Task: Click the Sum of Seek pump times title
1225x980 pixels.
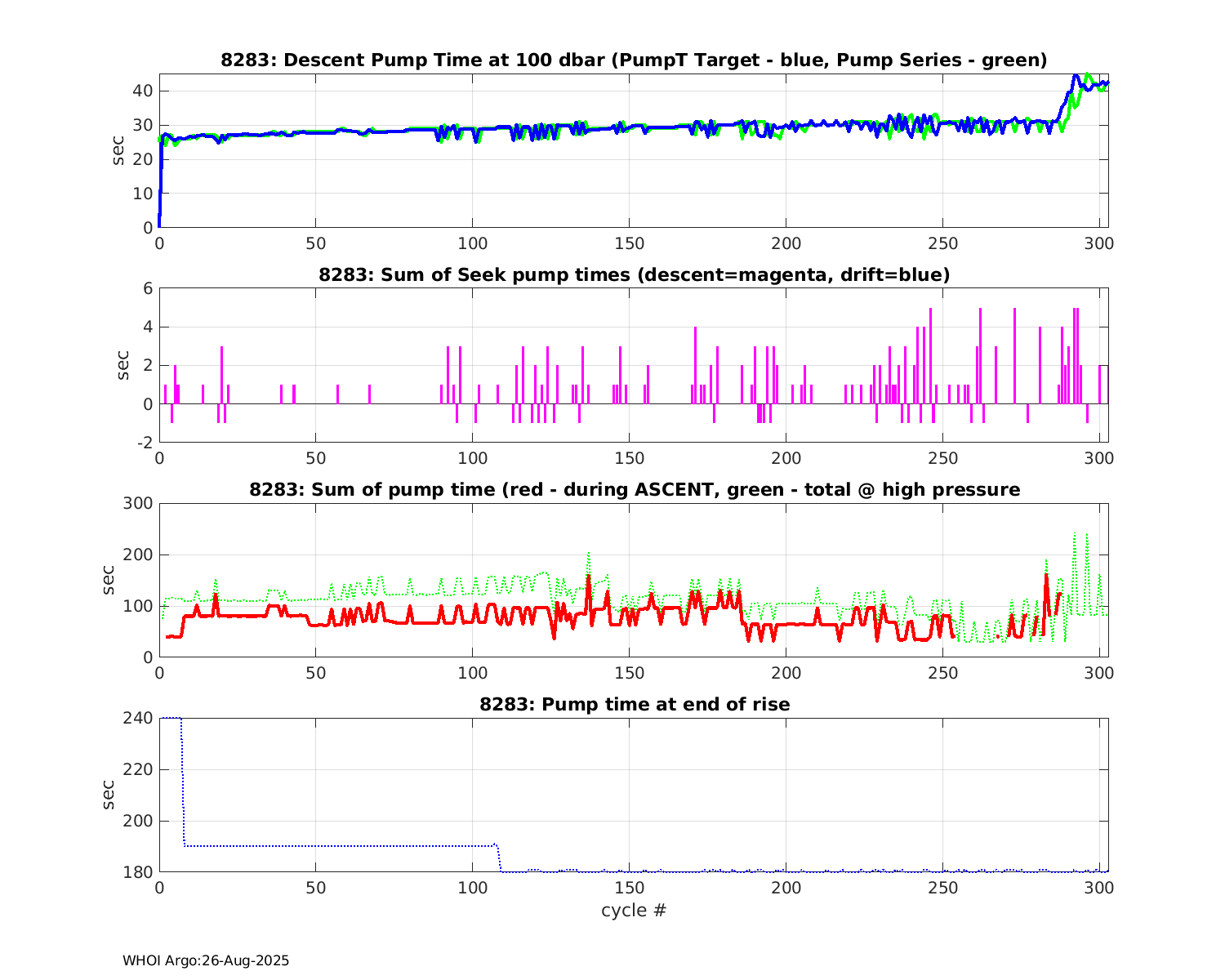Action: click(x=634, y=275)
